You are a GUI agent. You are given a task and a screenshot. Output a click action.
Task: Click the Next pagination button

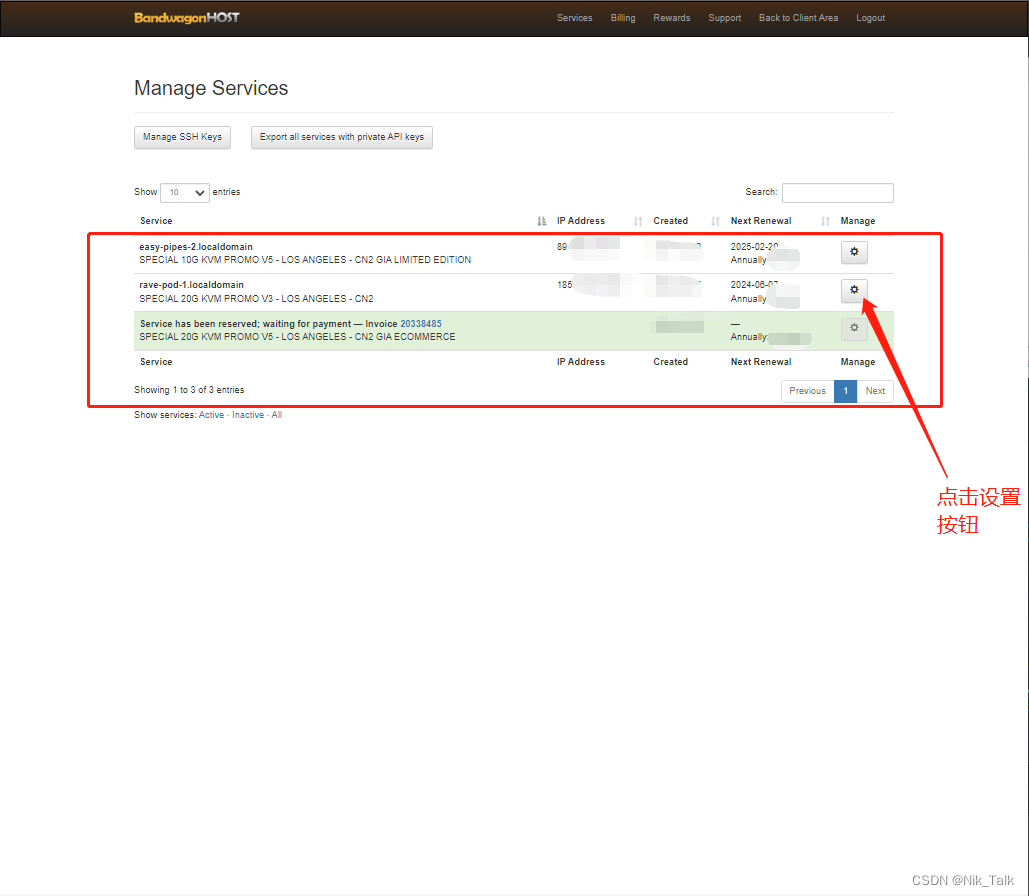click(875, 391)
